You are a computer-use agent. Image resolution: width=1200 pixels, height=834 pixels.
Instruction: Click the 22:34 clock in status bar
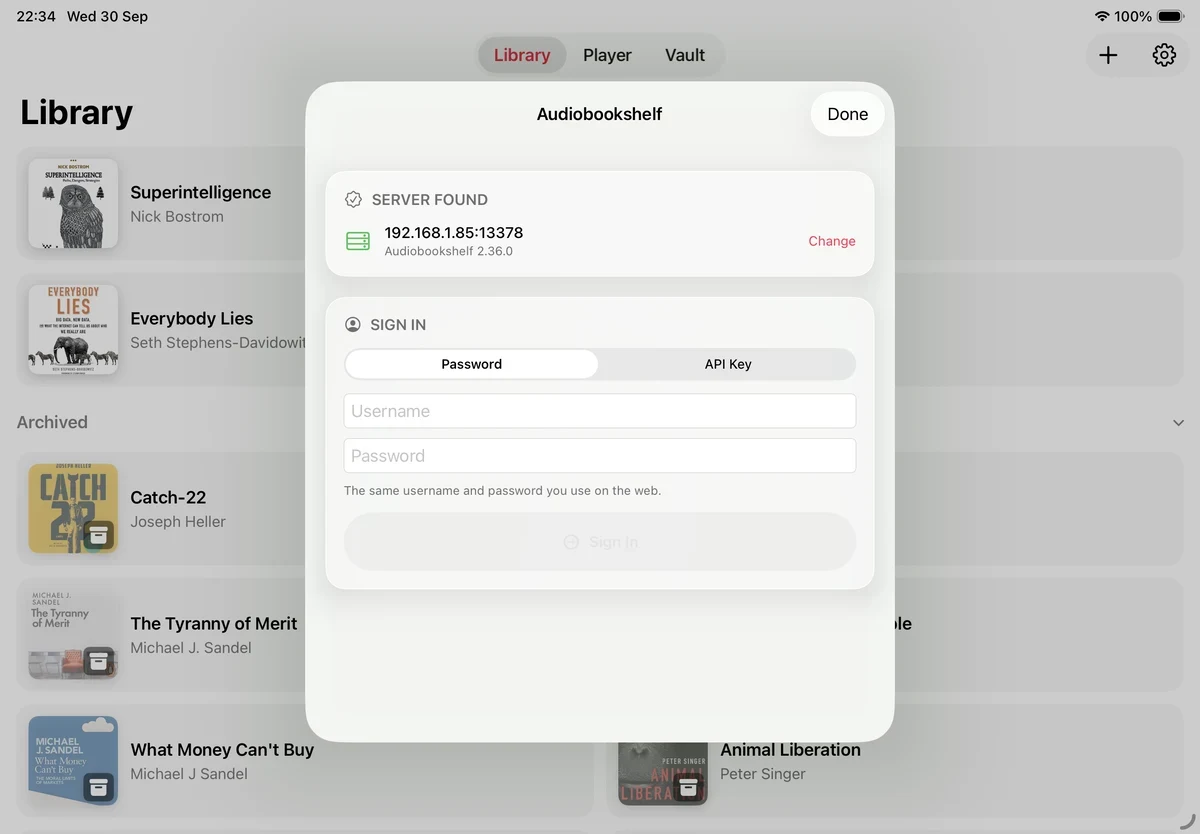[36, 16]
